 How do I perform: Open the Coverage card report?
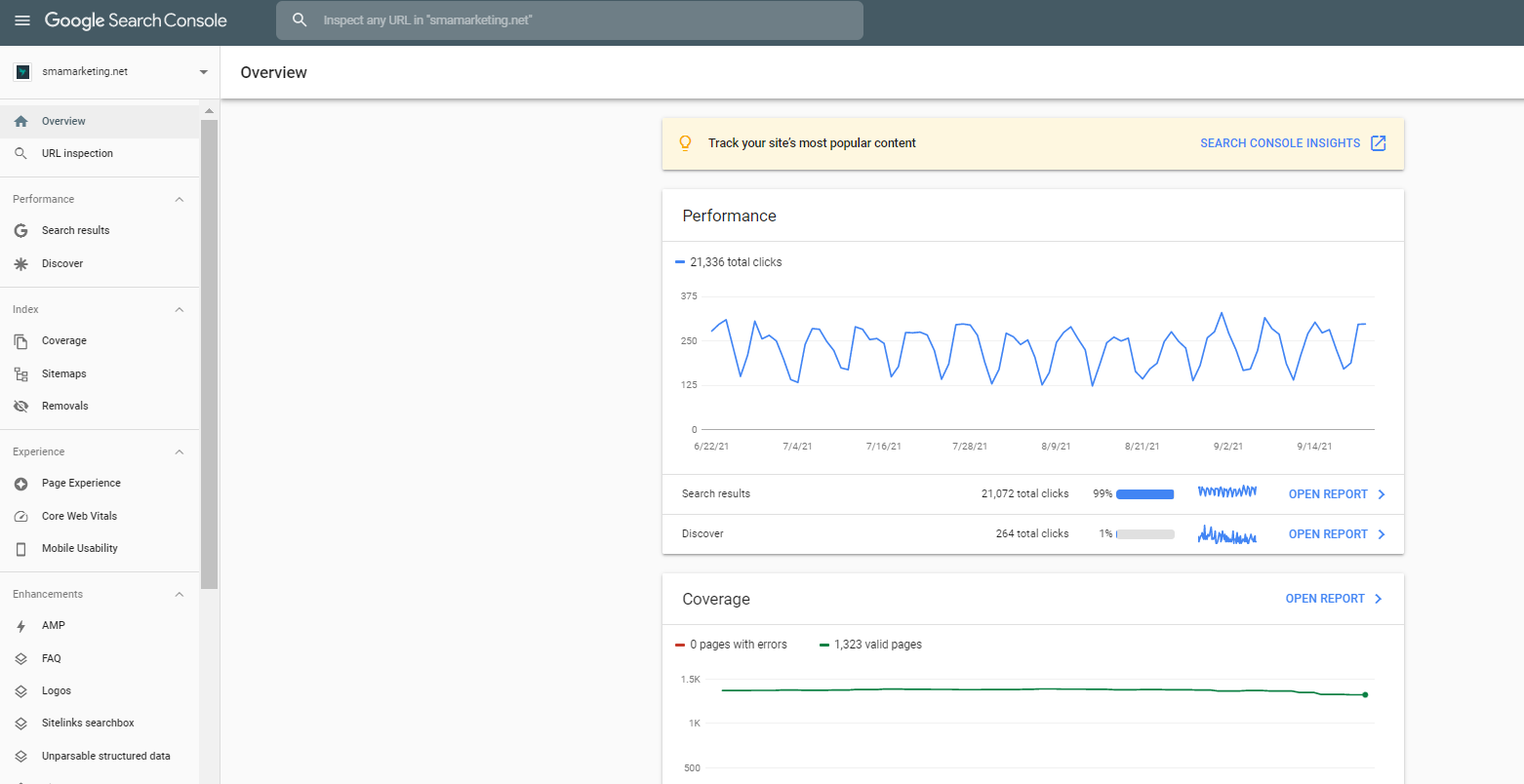pyautogui.click(x=1333, y=599)
